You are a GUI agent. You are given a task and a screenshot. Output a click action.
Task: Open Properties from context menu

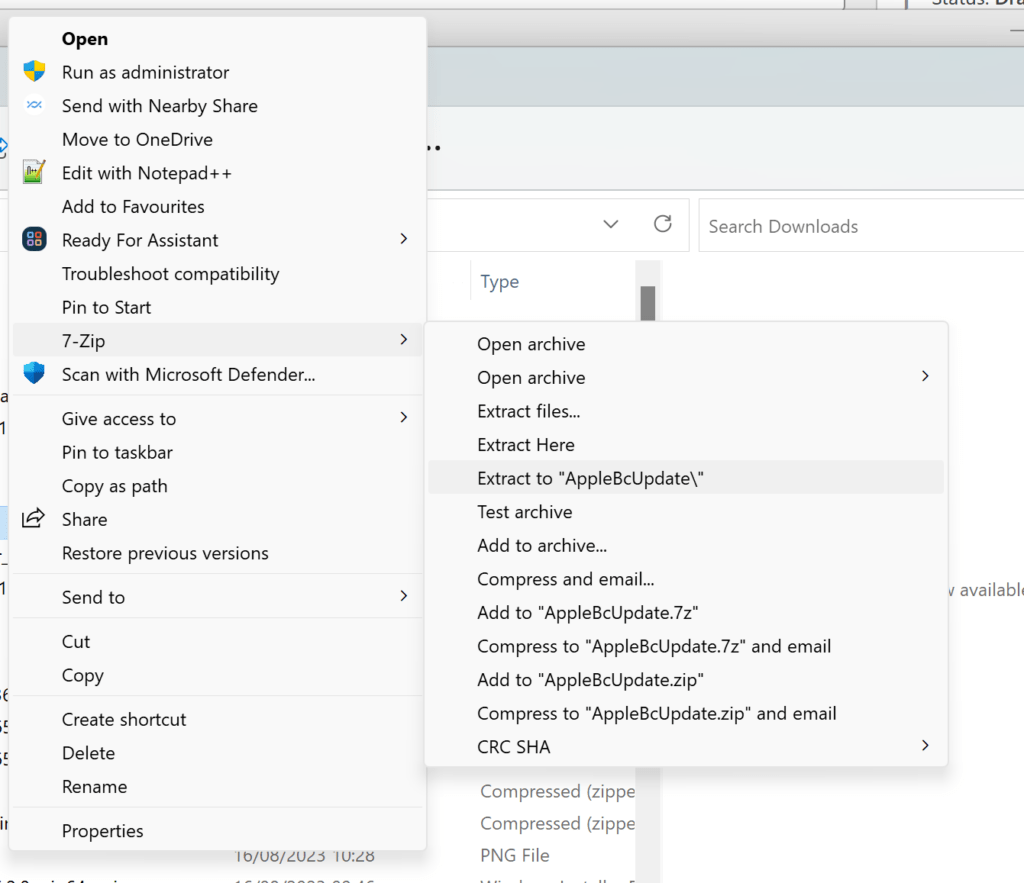(217, 831)
